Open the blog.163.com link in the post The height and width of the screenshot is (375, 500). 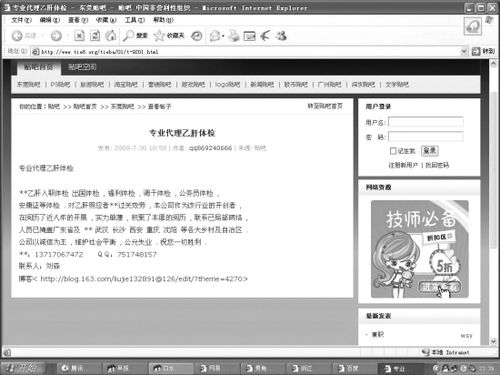point(143,279)
